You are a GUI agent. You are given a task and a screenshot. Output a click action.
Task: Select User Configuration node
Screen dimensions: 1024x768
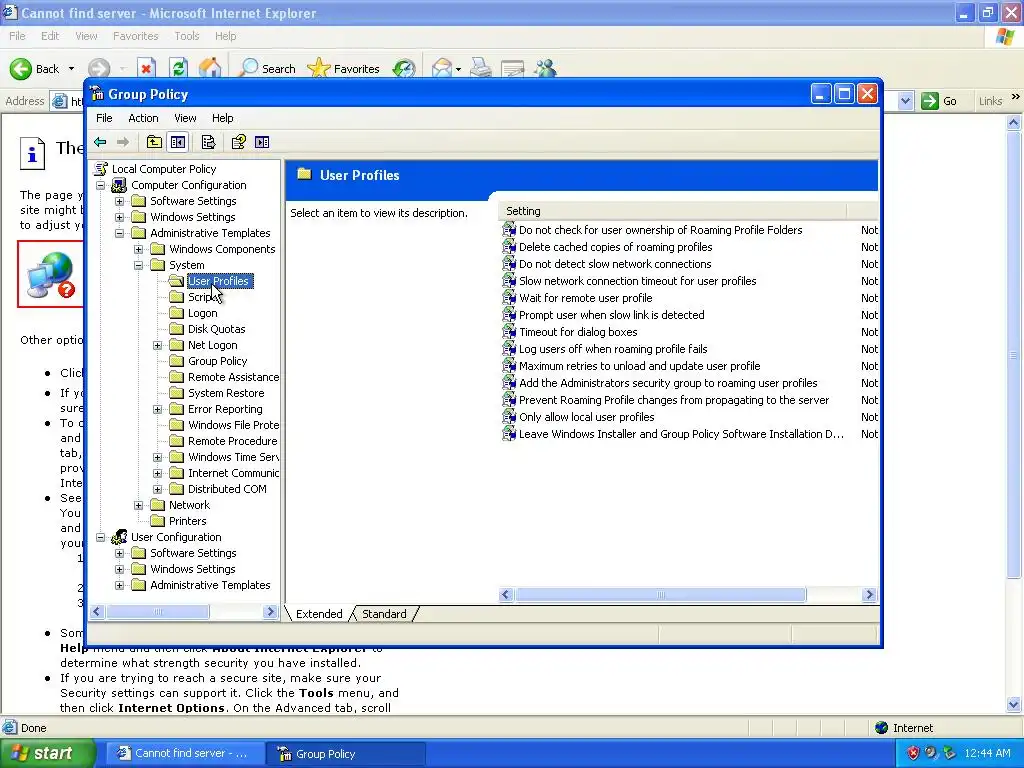coord(176,537)
